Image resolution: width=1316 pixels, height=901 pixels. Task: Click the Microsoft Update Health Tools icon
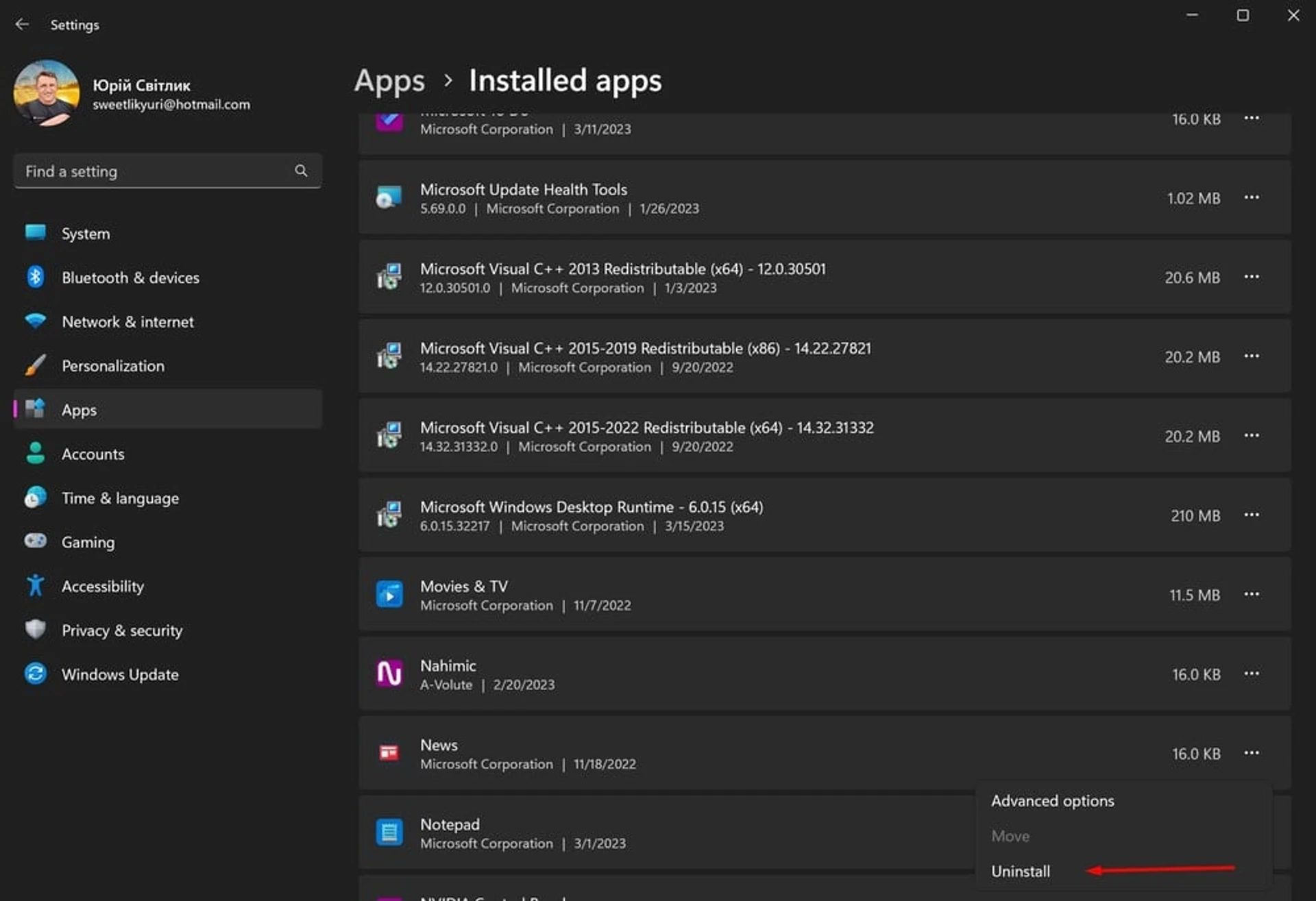tap(389, 198)
